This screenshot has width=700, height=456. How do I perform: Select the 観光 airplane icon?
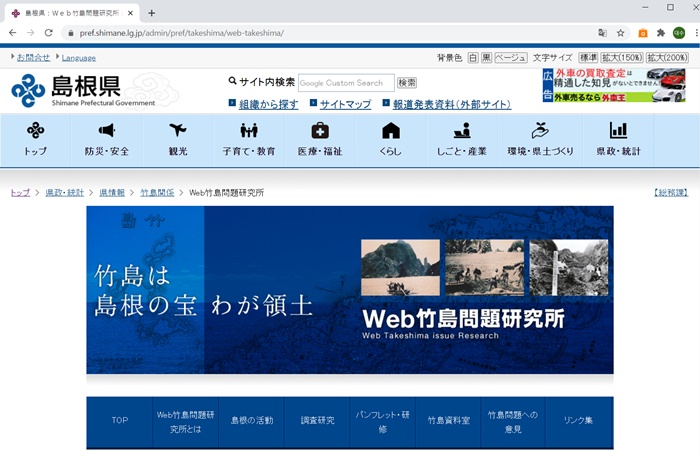pos(178,131)
